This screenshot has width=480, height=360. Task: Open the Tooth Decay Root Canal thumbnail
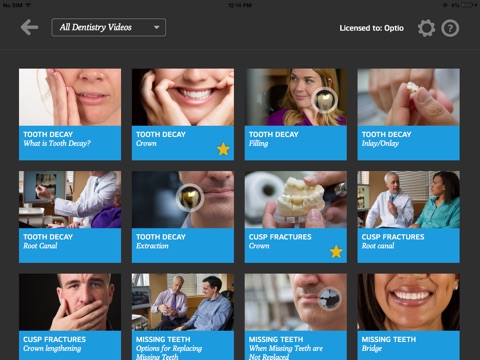tap(70, 200)
